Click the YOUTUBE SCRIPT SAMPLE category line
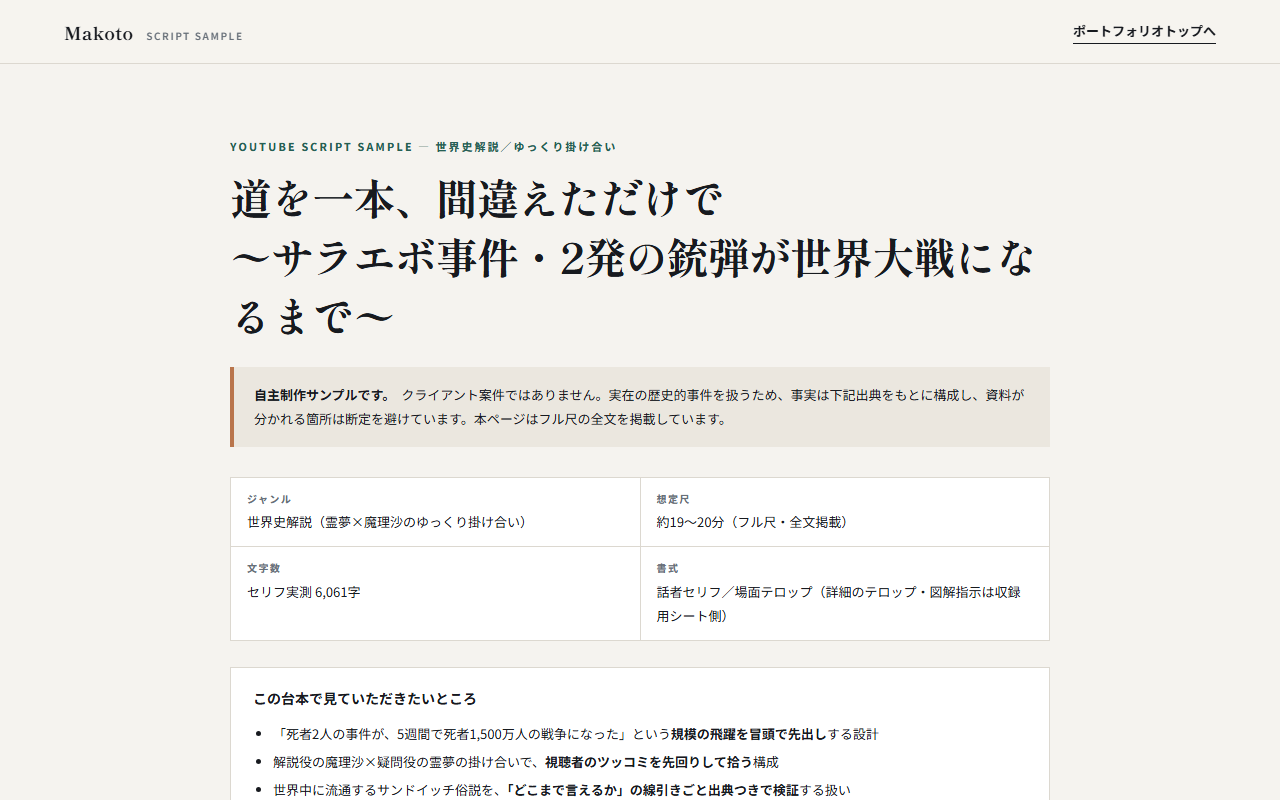The width and height of the screenshot is (1280, 800). [423, 147]
